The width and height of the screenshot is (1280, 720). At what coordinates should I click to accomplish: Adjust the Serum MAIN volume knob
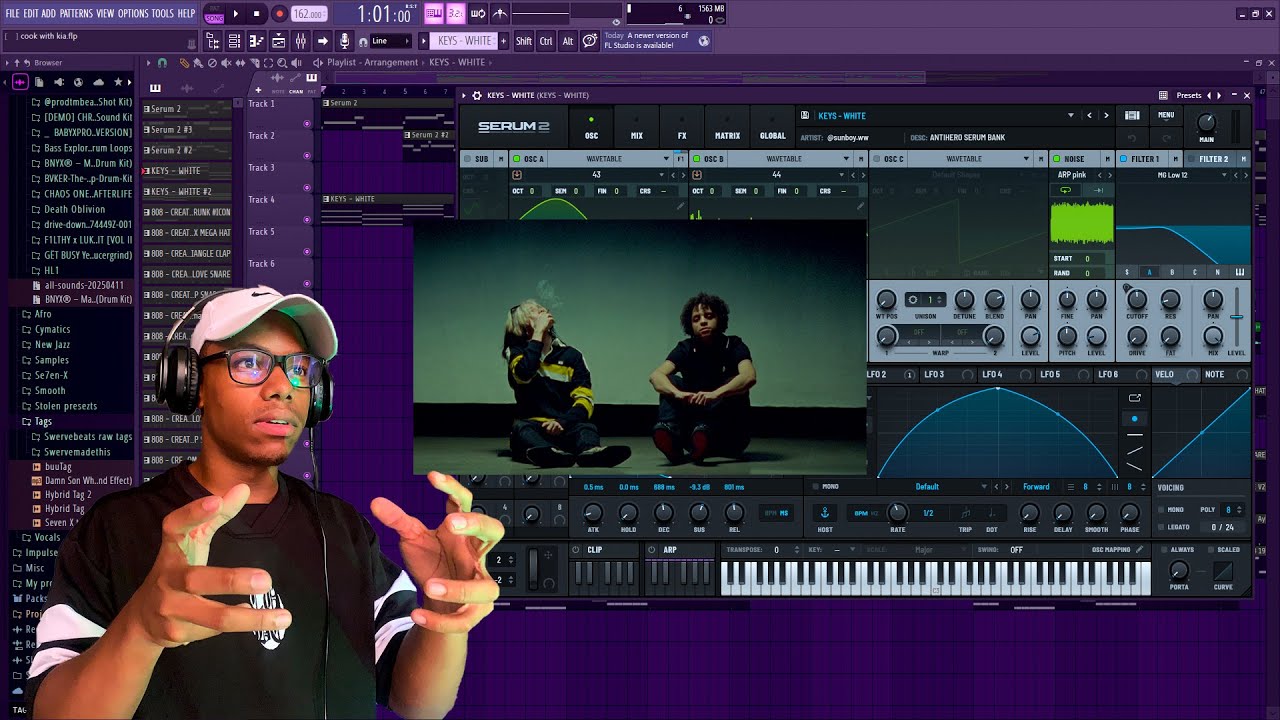(x=1206, y=122)
